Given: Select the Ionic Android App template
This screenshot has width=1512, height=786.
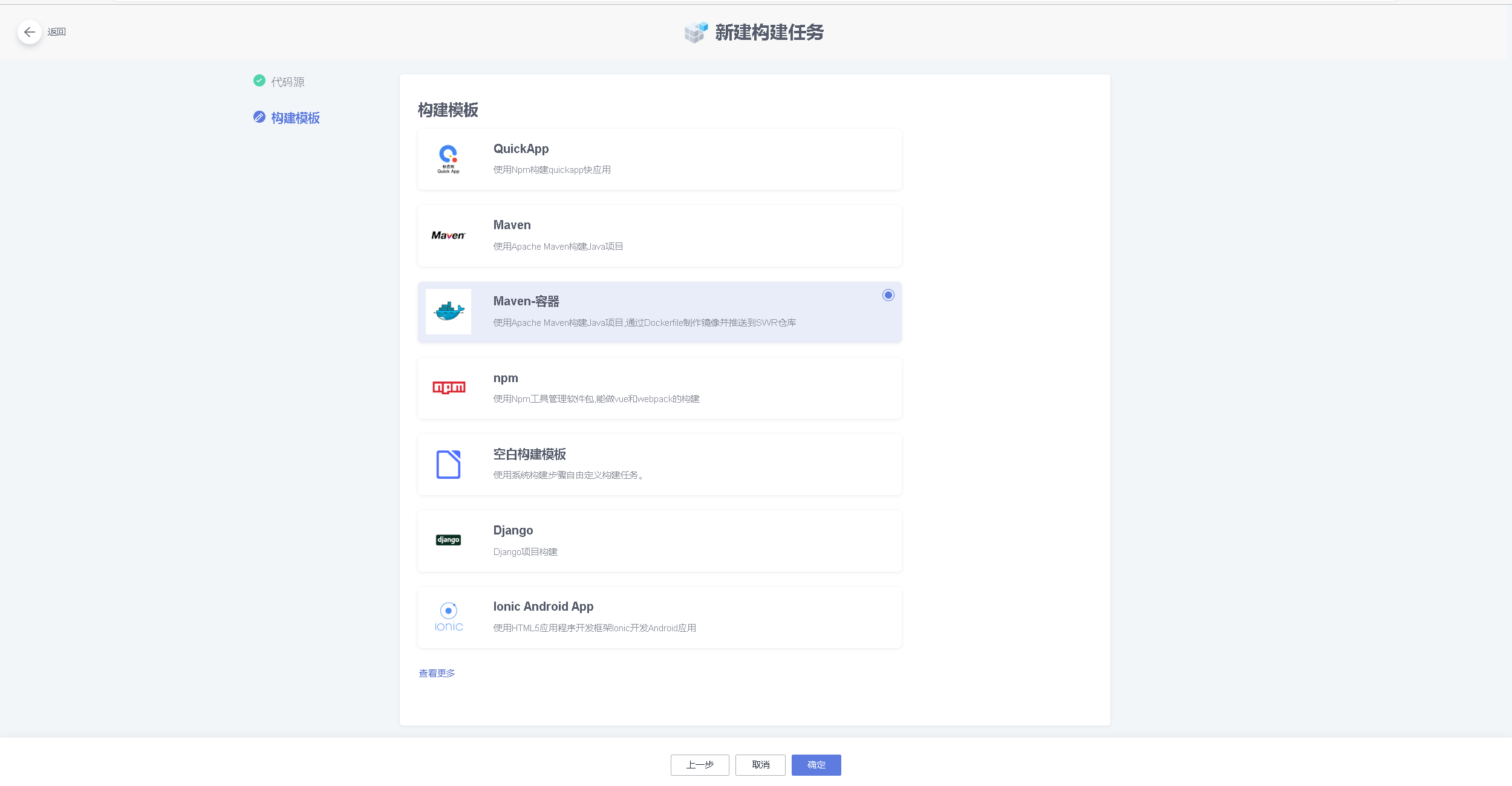Looking at the screenshot, I should click(659, 617).
